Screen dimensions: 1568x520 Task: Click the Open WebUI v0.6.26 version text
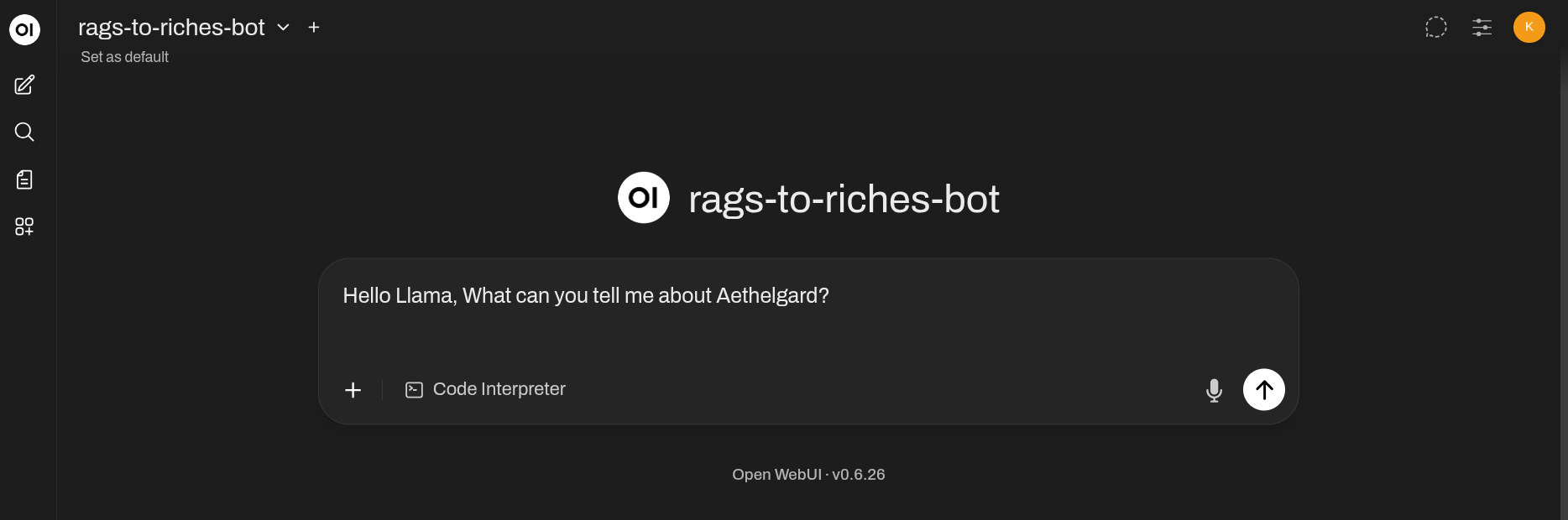coord(808,475)
